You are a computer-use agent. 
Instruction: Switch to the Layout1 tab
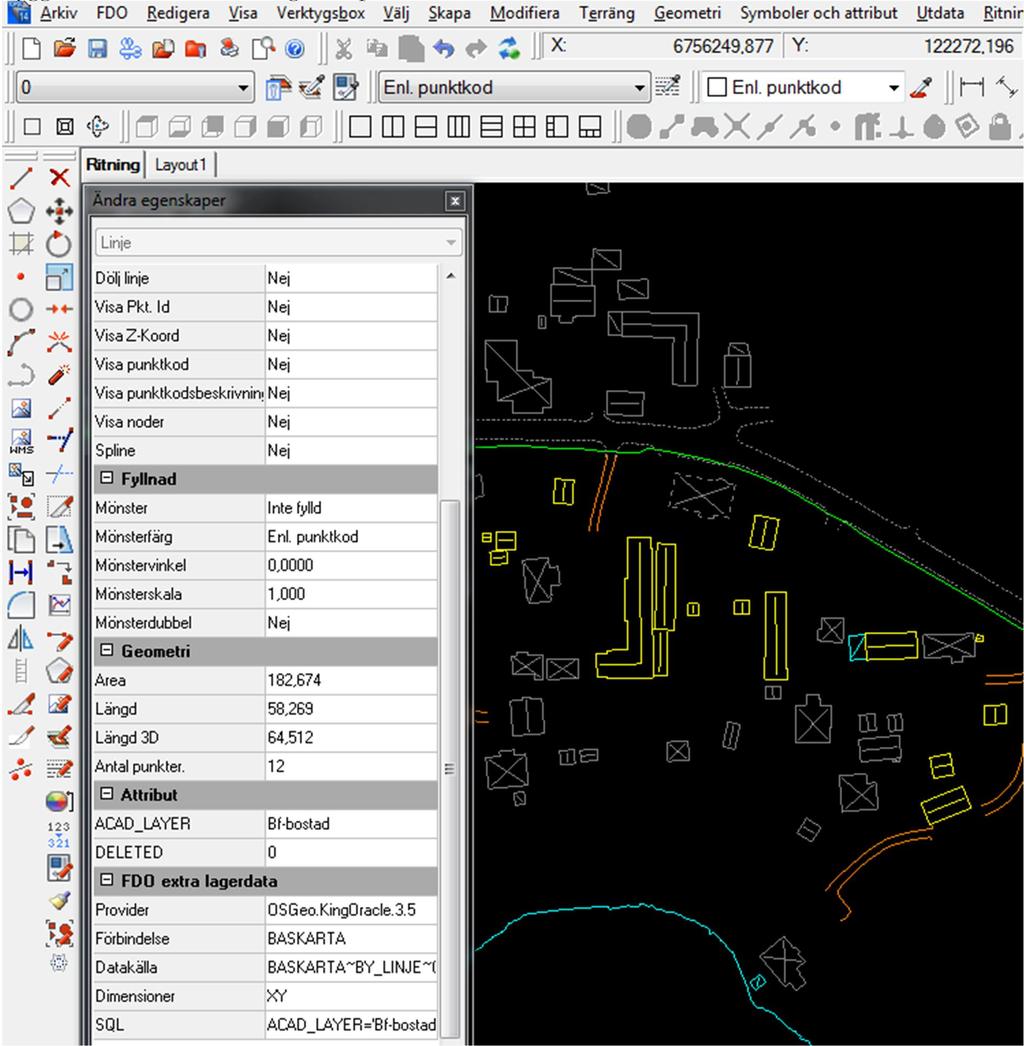point(181,165)
